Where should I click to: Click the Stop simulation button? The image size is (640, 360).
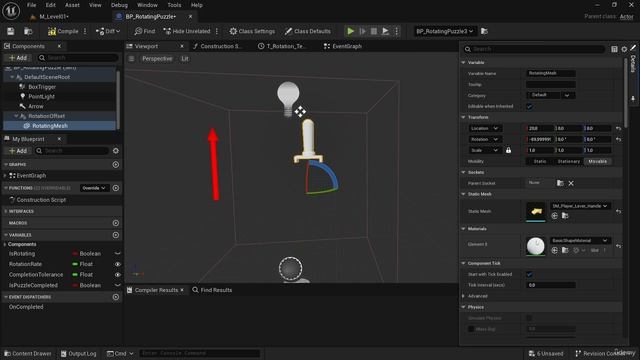[x=373, y=31]
